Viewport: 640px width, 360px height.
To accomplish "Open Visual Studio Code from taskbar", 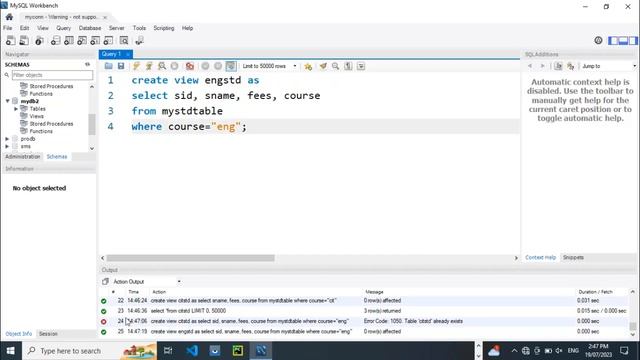I will [x=192, y=351].
